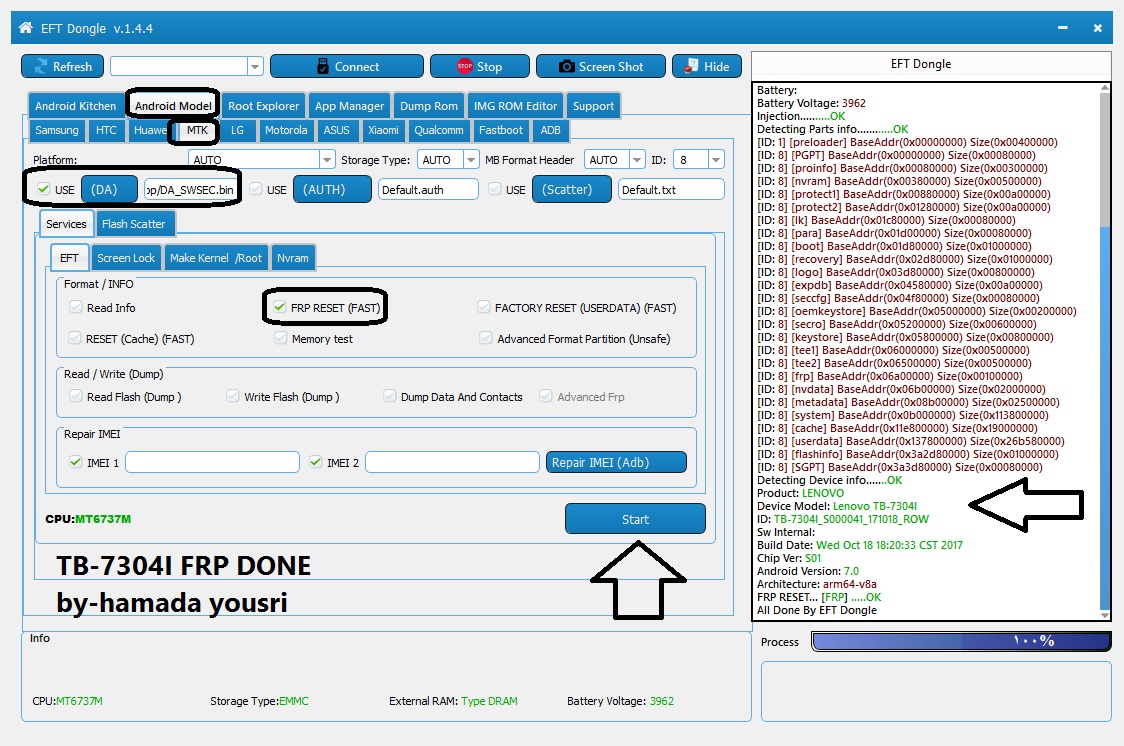Screen dimensions: 1124x746
Task: Click the Default.auth file field
Action: click(x=428, y=189)
